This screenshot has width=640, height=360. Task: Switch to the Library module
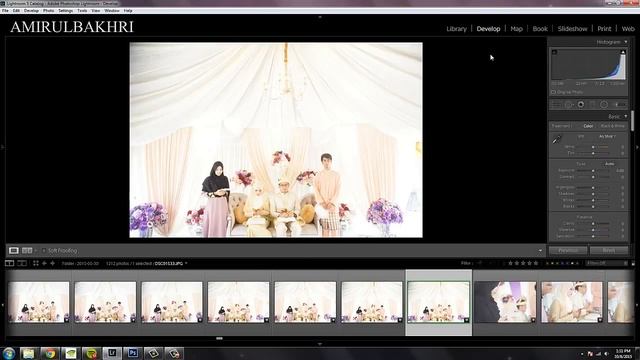456,29
